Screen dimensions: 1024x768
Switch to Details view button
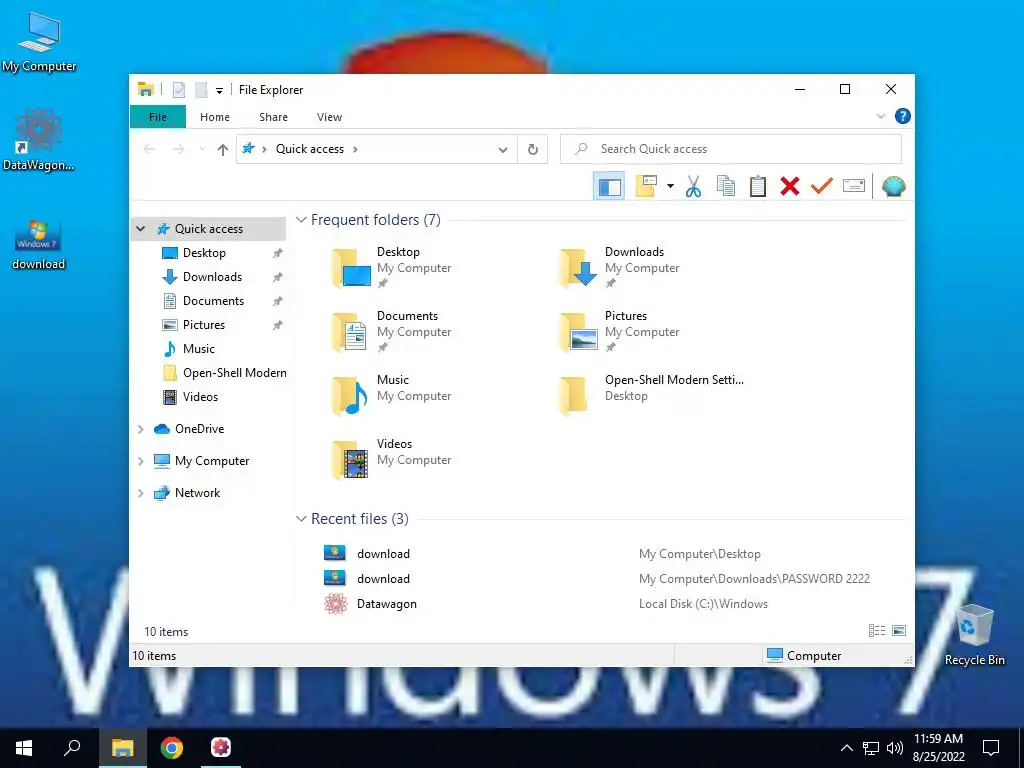pos(877,631)
